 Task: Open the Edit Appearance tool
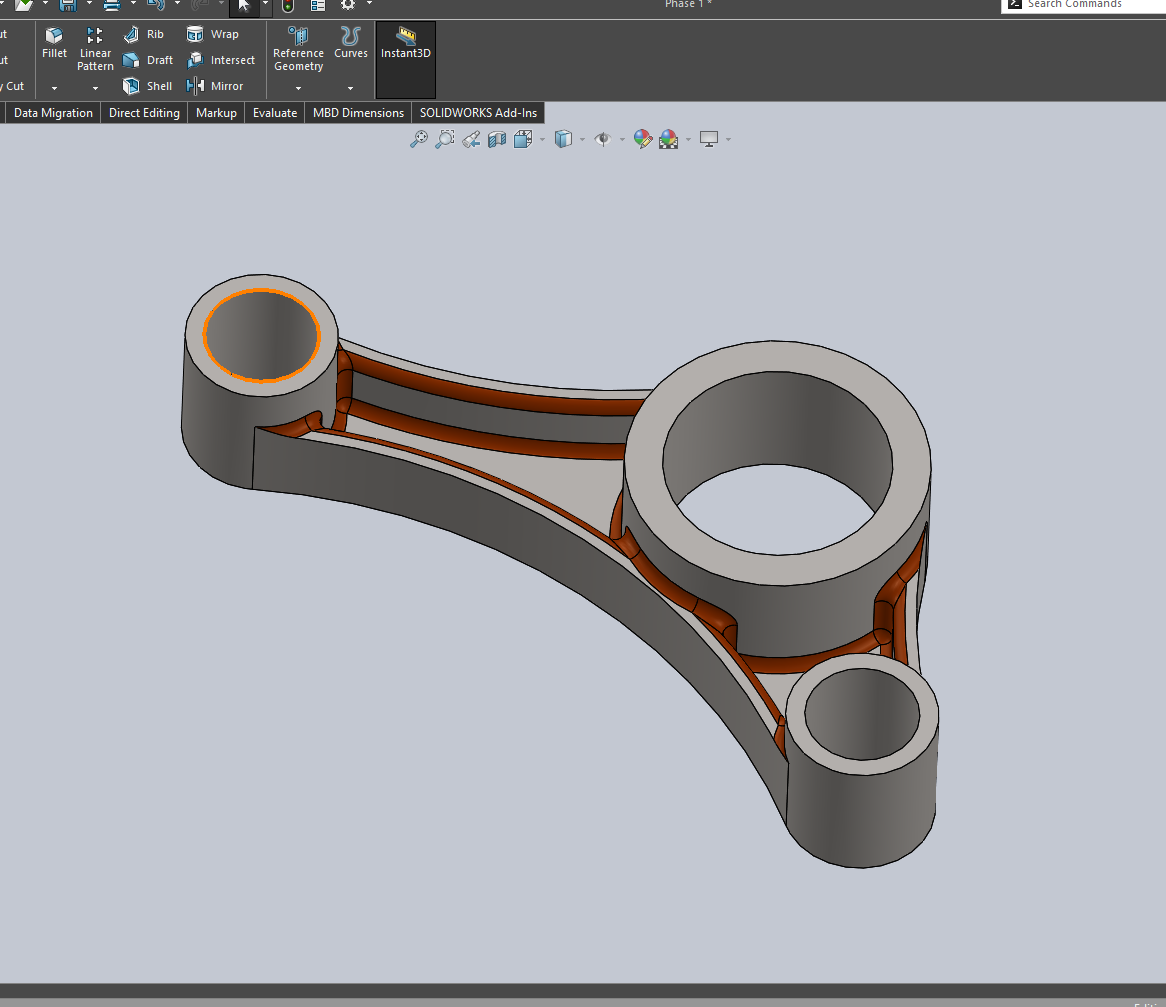pyautogui.click(x=643, y=139)
